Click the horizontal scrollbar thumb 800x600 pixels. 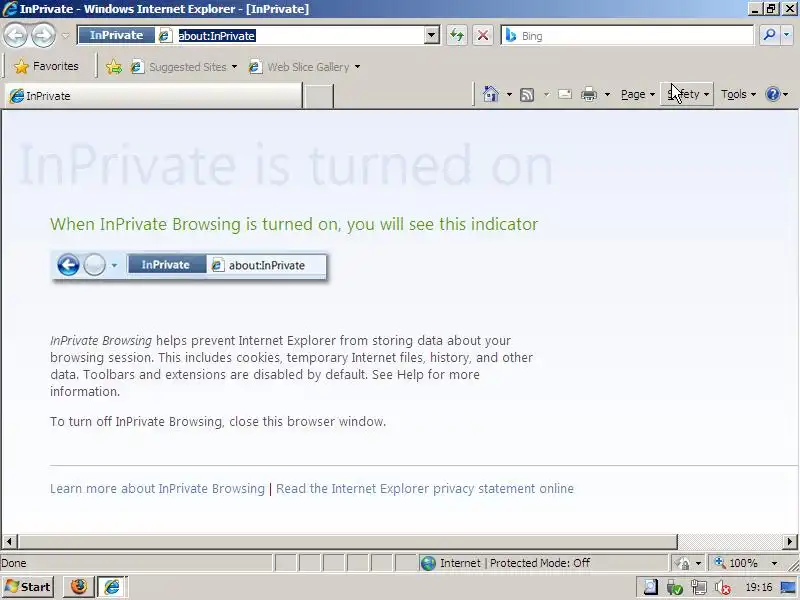tap(347, 541)
